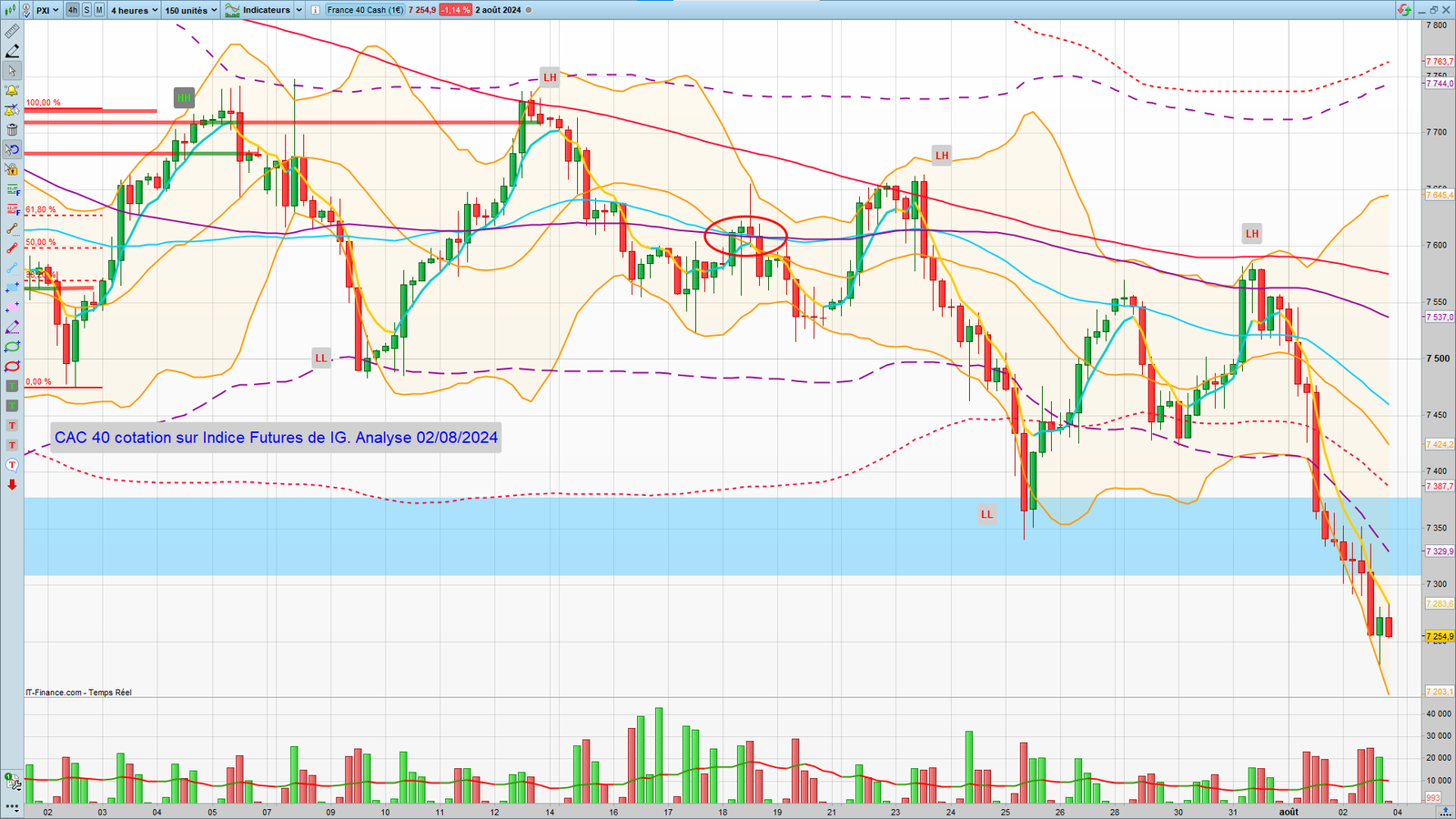The width and height of the screenshot is (1456, 819).
Task: Open the 150 unités dropdown
Action: point(191,10)
